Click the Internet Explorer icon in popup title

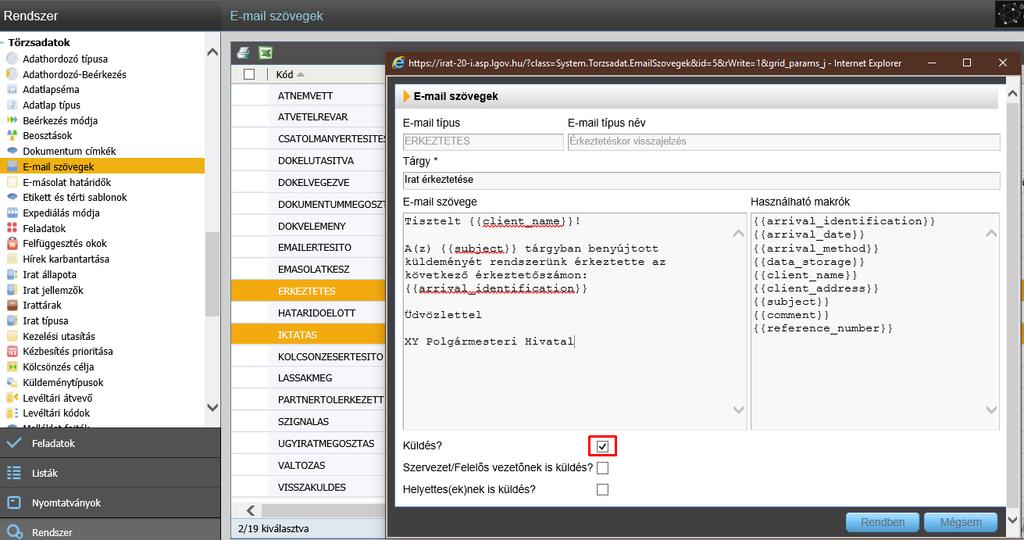point(398,63)
